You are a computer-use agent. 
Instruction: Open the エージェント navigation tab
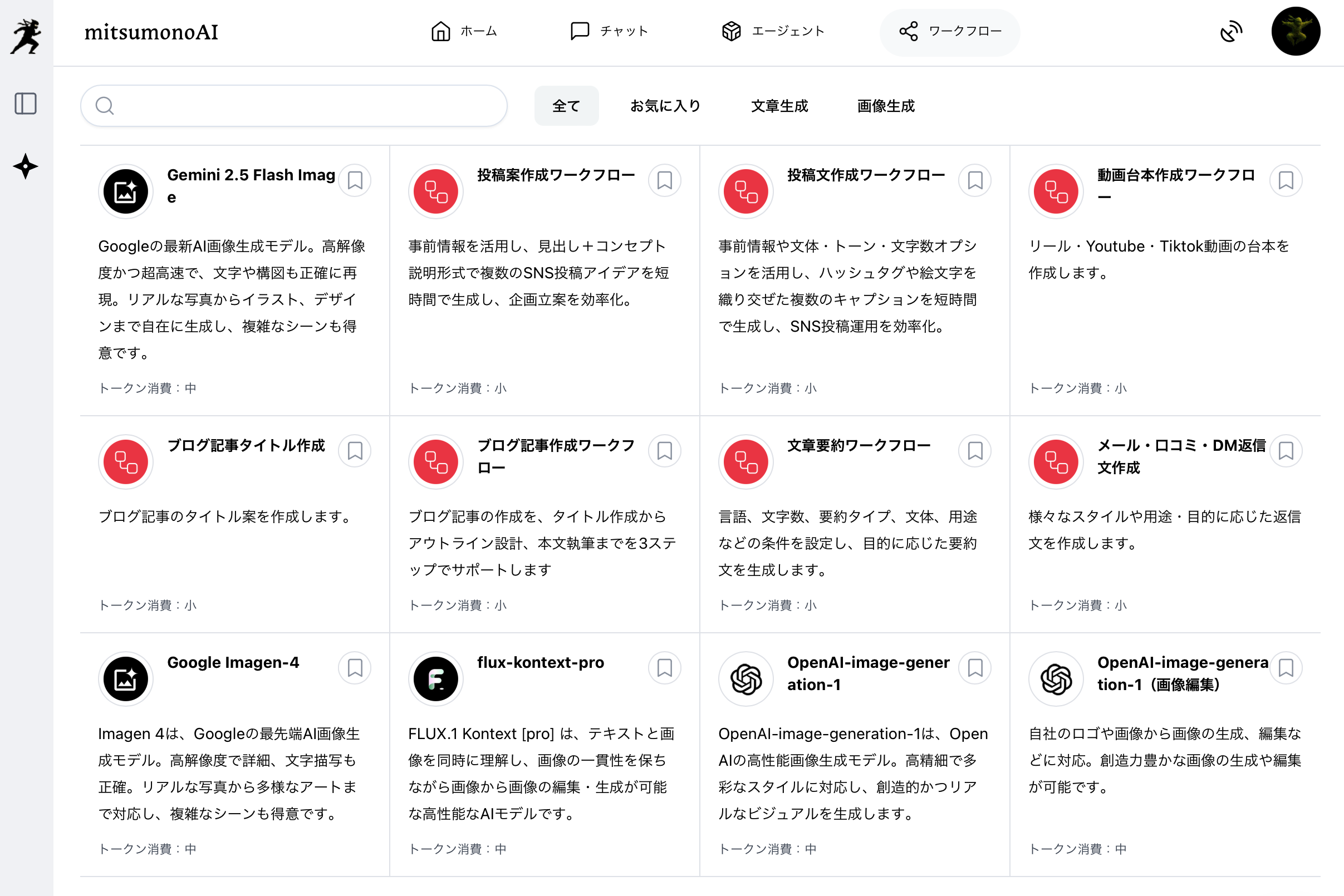point(773,31)
